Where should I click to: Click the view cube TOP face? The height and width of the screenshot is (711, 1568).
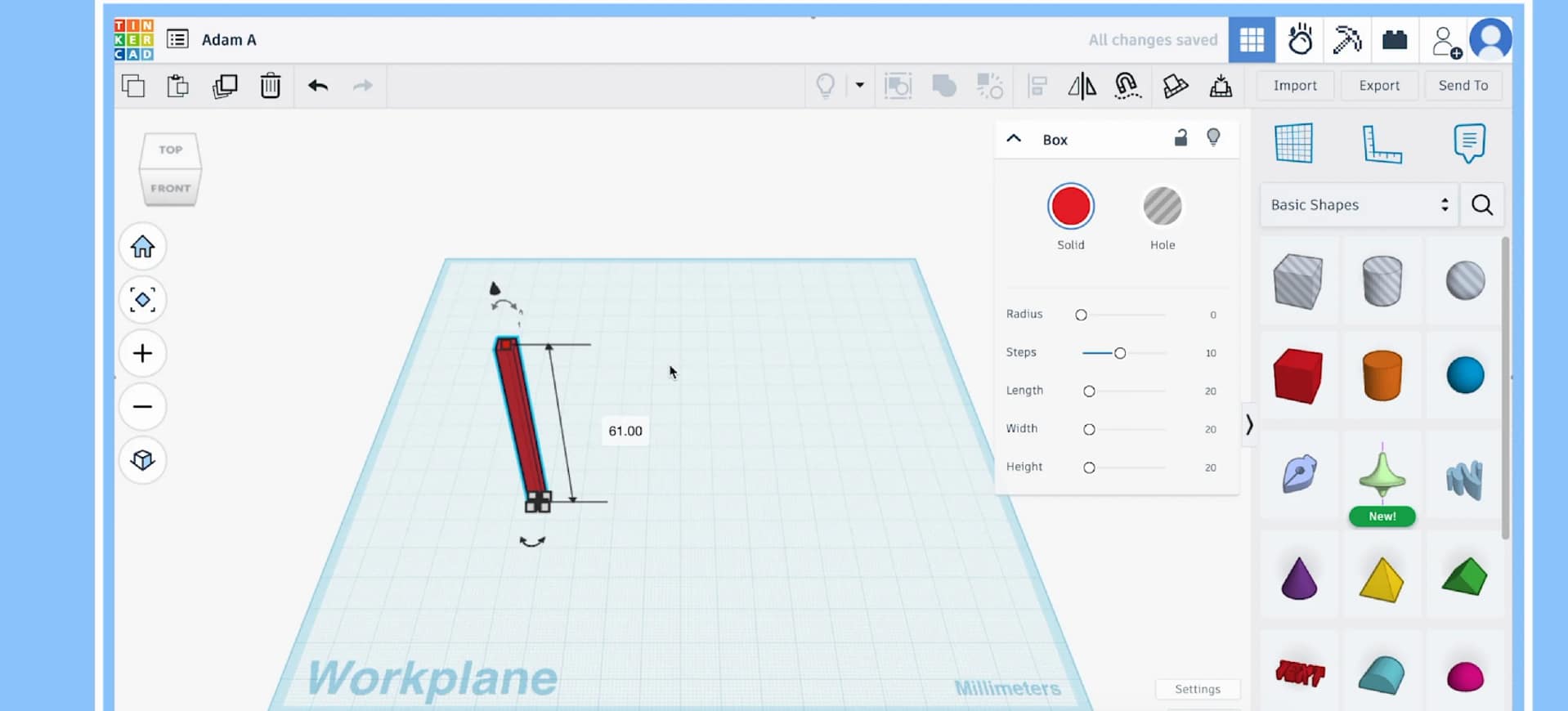click(x=170, y=150)
